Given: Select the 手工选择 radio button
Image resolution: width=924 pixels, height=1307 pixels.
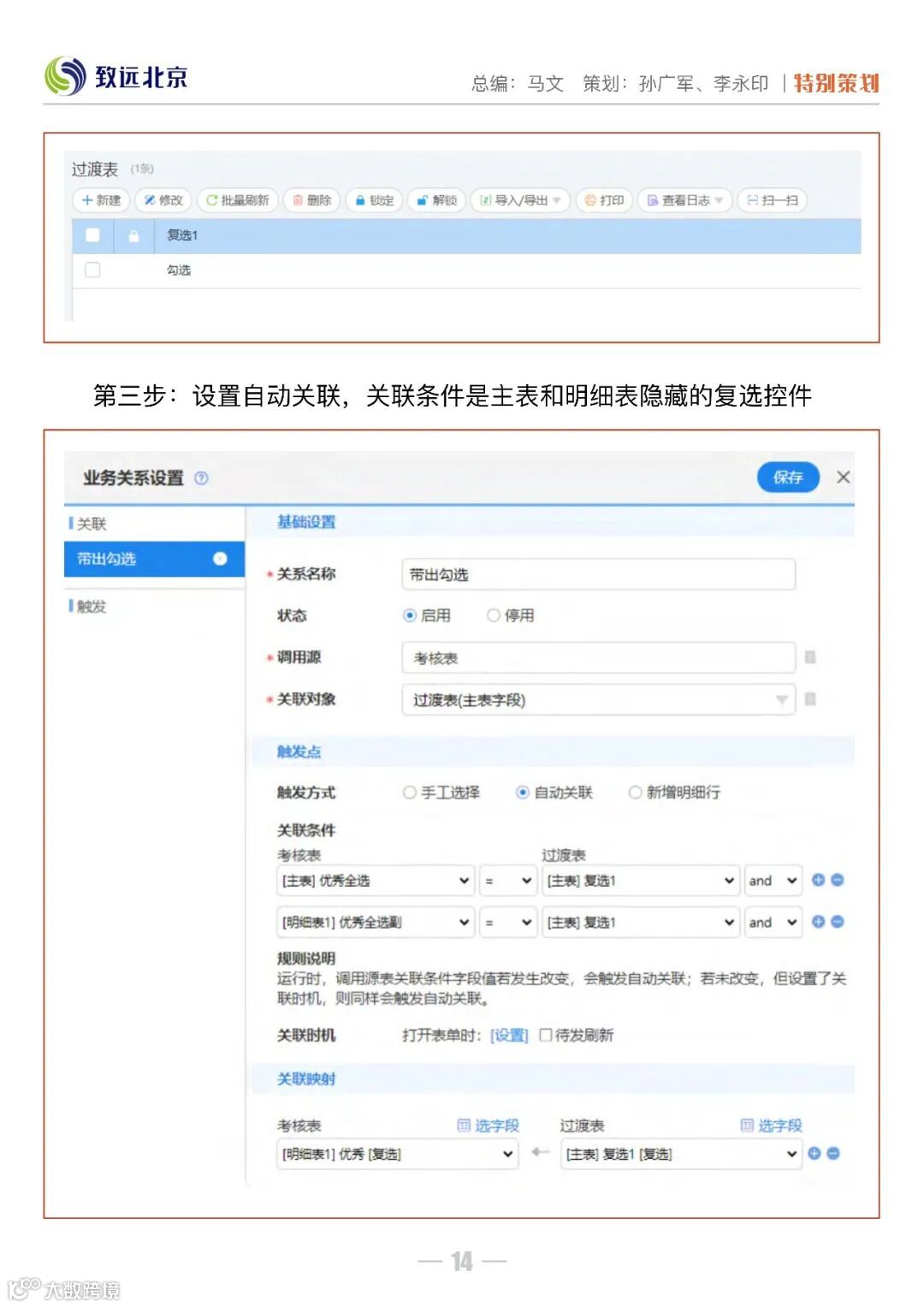Looking at the screenshot, I should point(409,793).
